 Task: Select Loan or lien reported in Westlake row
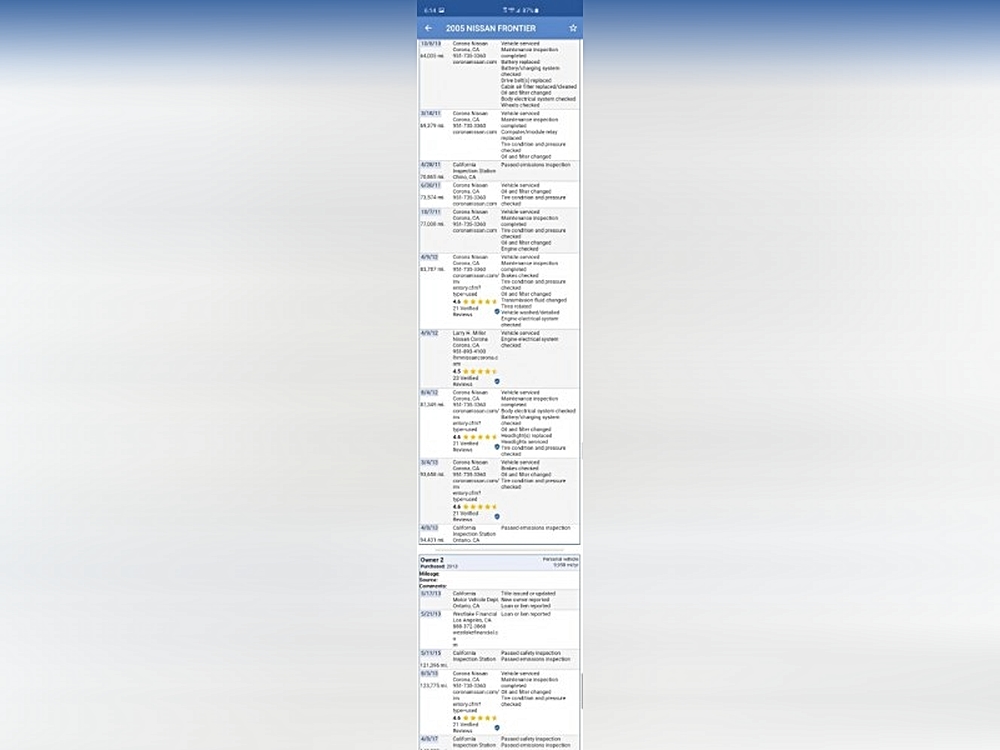click(x=526, y=614)
